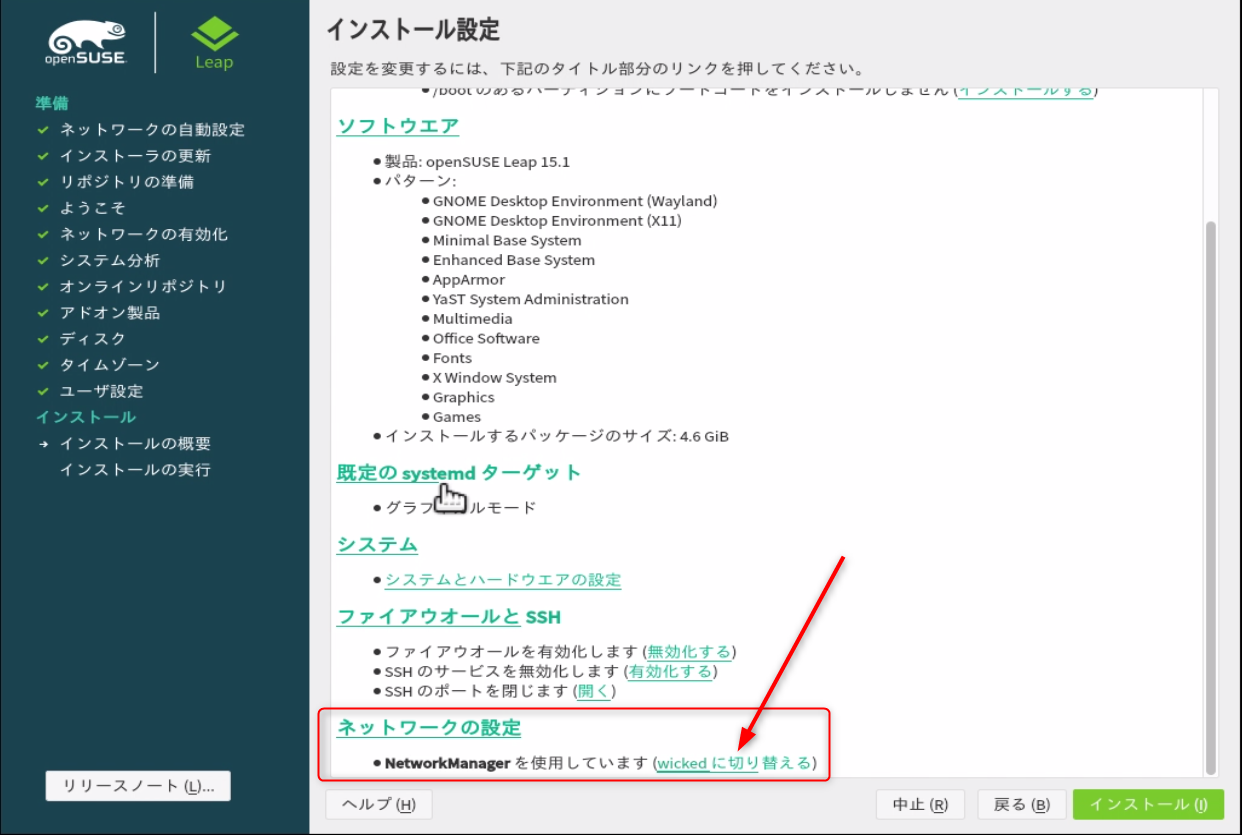Click the Multimedia pattern entry
The width and height of the screenshot is (1242, 835).
tap(473, 319)
